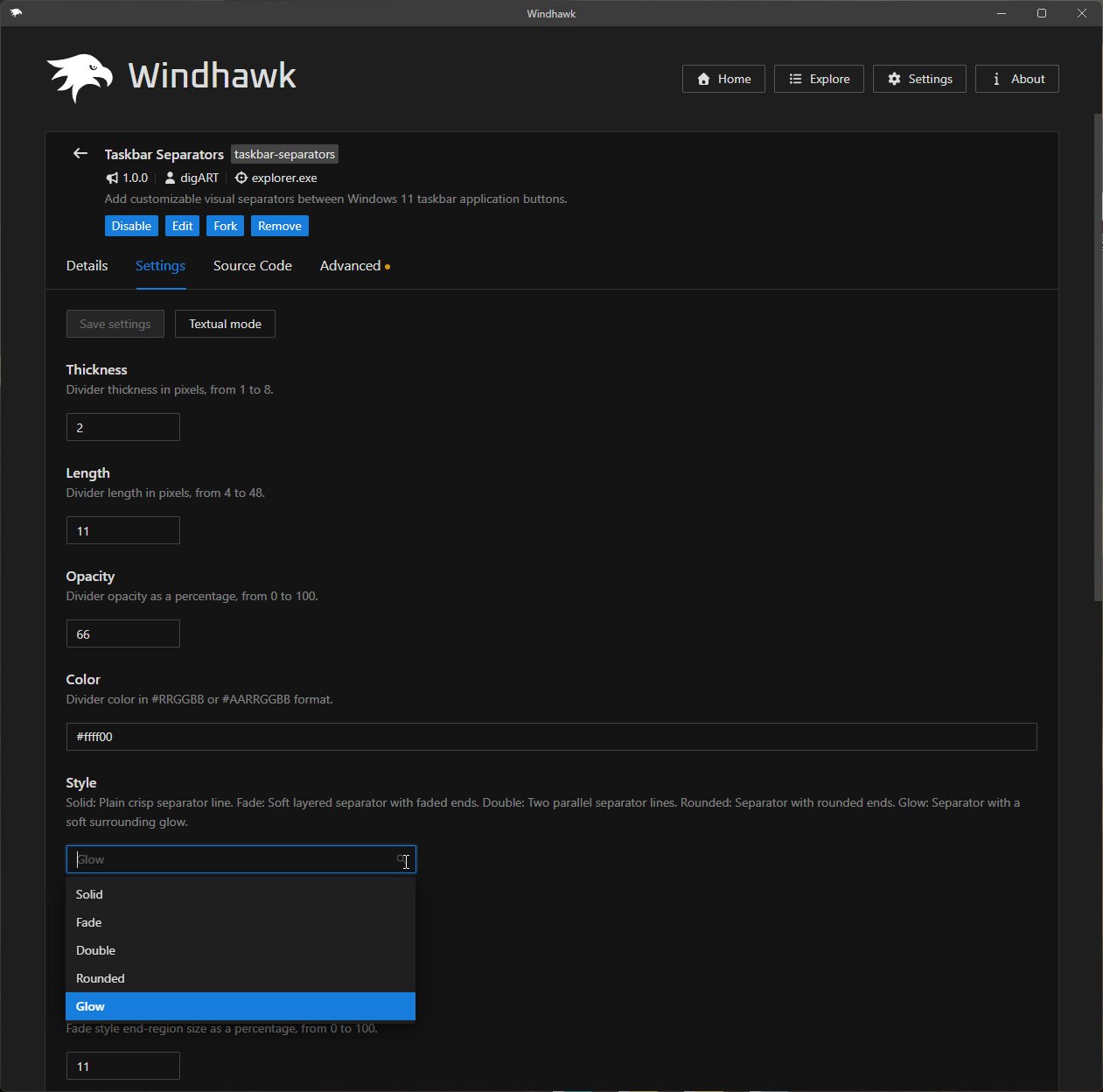Open the Explore page
Image resolution: width=1103 pixels, height=1092 pixels.
pos(819,79)
